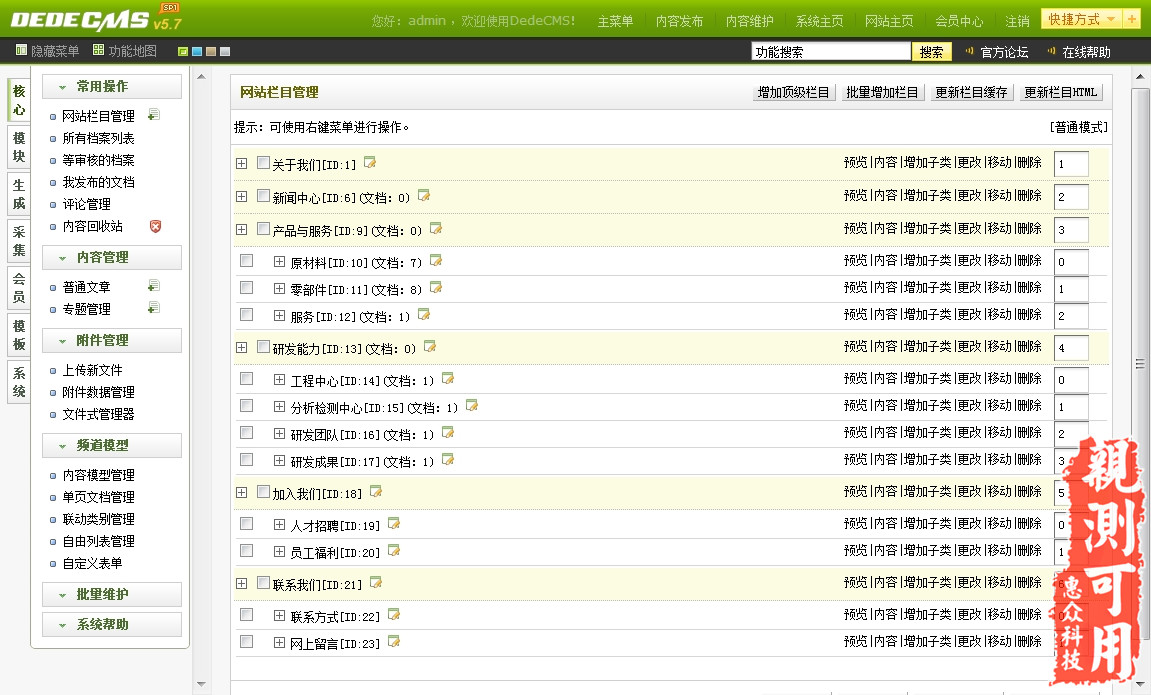
Task: Expand the 关于我们 category tree
Action: click(240, 161)
